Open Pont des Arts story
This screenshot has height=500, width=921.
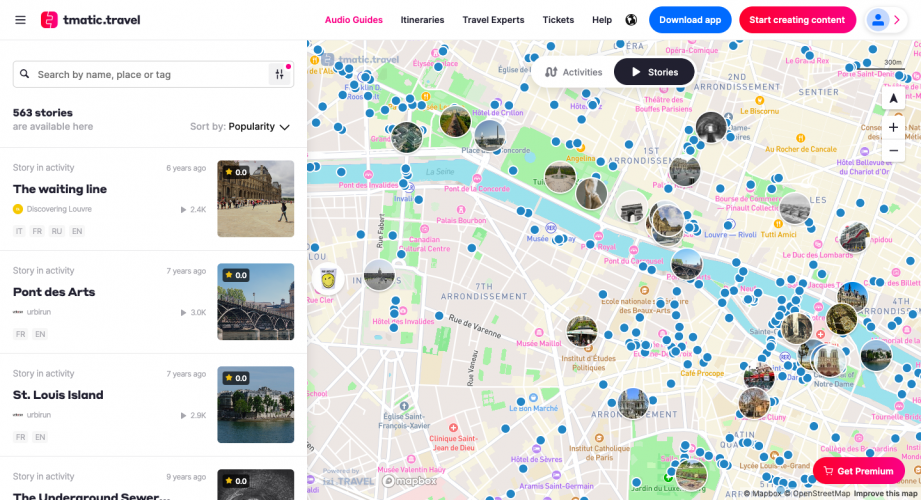(54, 292)
